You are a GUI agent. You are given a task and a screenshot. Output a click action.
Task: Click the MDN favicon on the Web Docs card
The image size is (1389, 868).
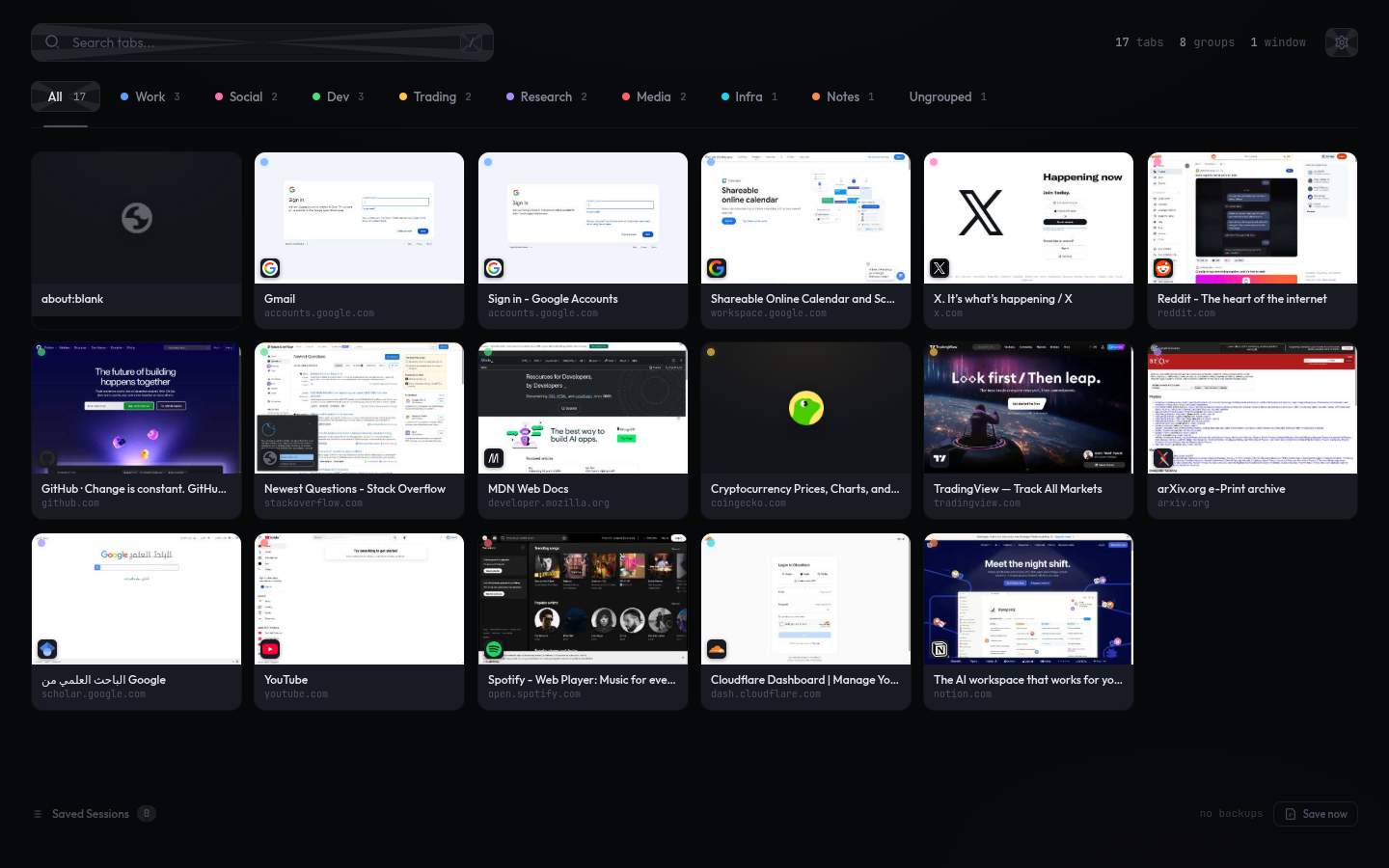click(x=494, y=458)
